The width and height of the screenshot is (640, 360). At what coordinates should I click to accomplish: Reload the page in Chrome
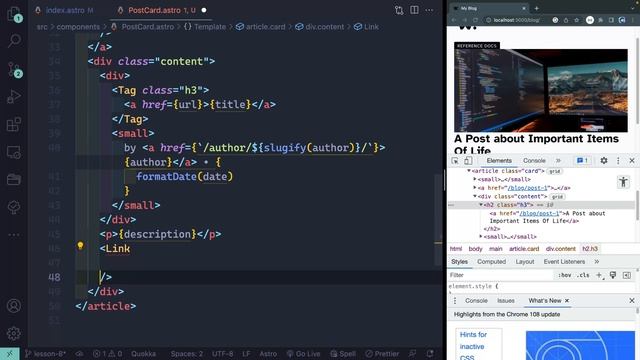(x=475, y=20)
